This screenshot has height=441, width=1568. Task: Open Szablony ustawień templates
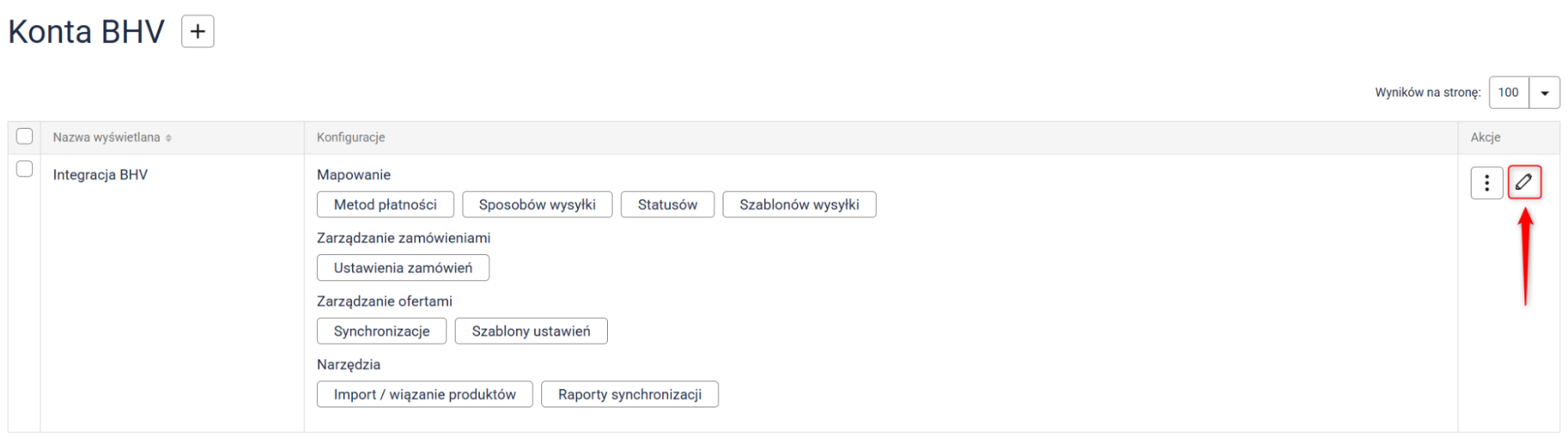tap(531, 331)
